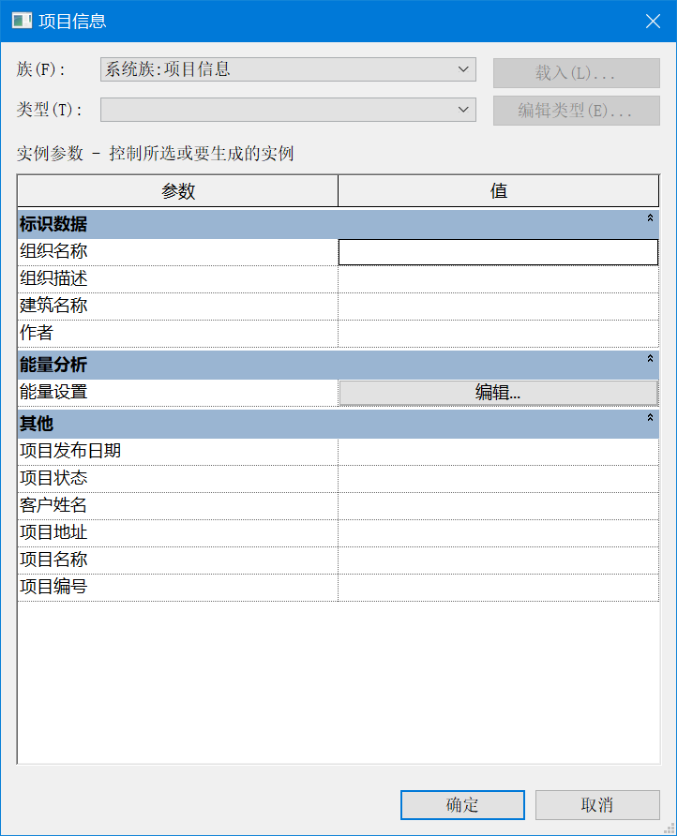Image resolution: width=678 pixels, height=838 pixels.
Task: Select the 客户姓名 parameter label
Action: click(53, 506)
